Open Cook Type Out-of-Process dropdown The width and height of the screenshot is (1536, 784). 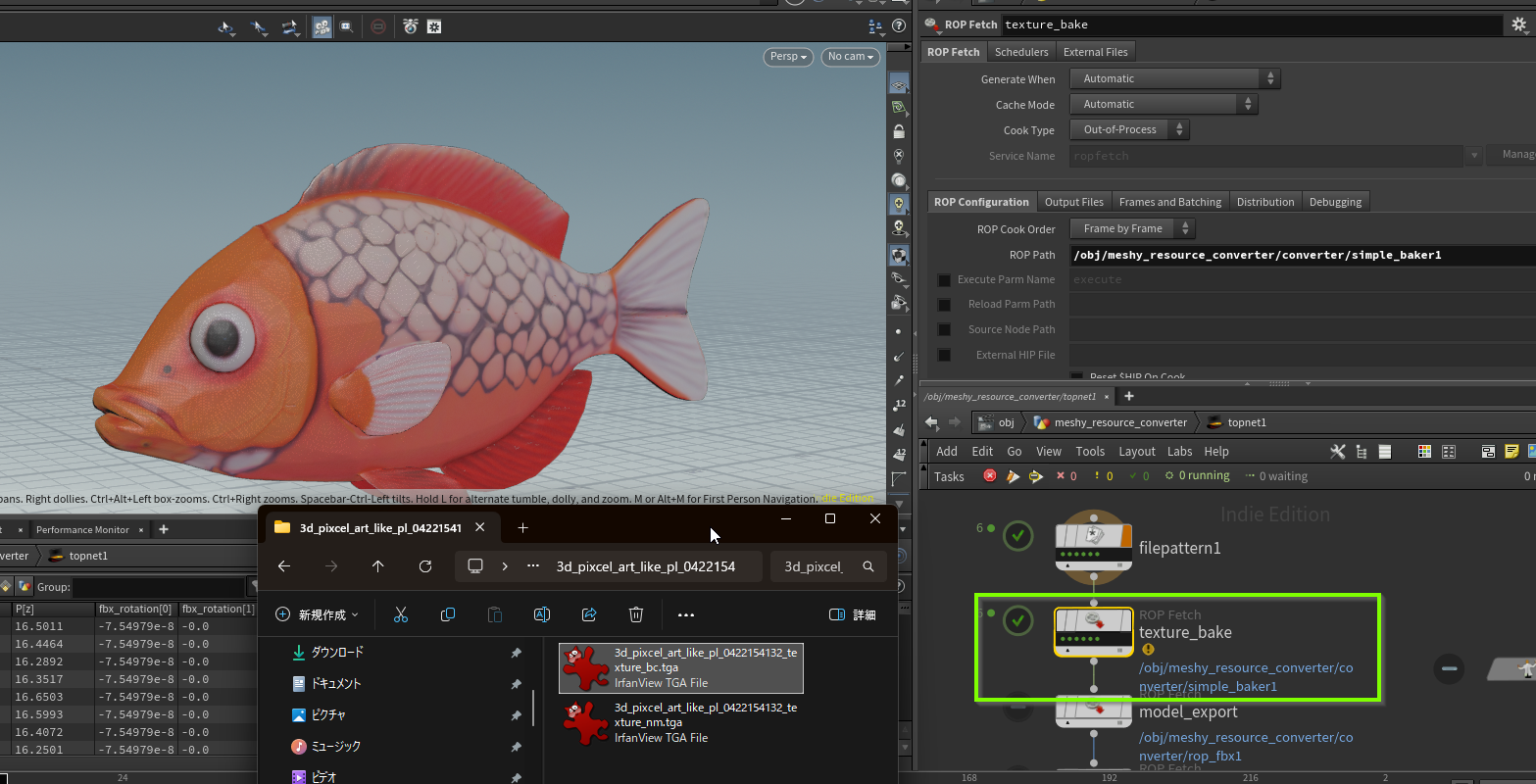[1129, 129]
